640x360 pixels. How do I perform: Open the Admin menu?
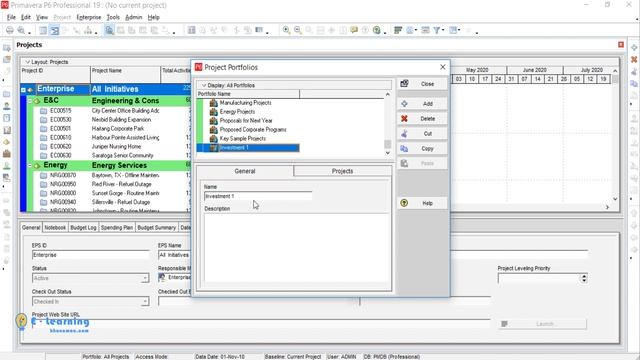pos(133,17)
